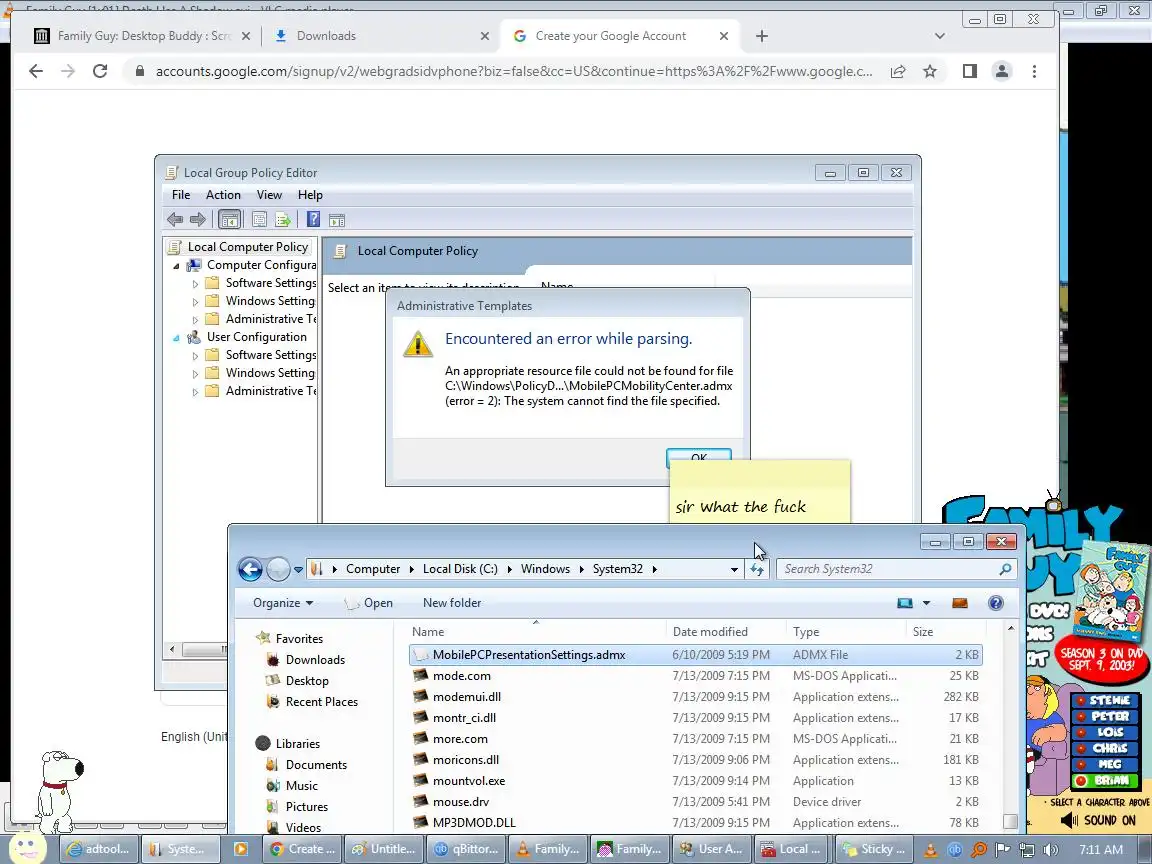Image resolution: width=1152 pixels, height=864 pixels.
Task: Open Organize dropdown in Explorer
Action: 283,603
